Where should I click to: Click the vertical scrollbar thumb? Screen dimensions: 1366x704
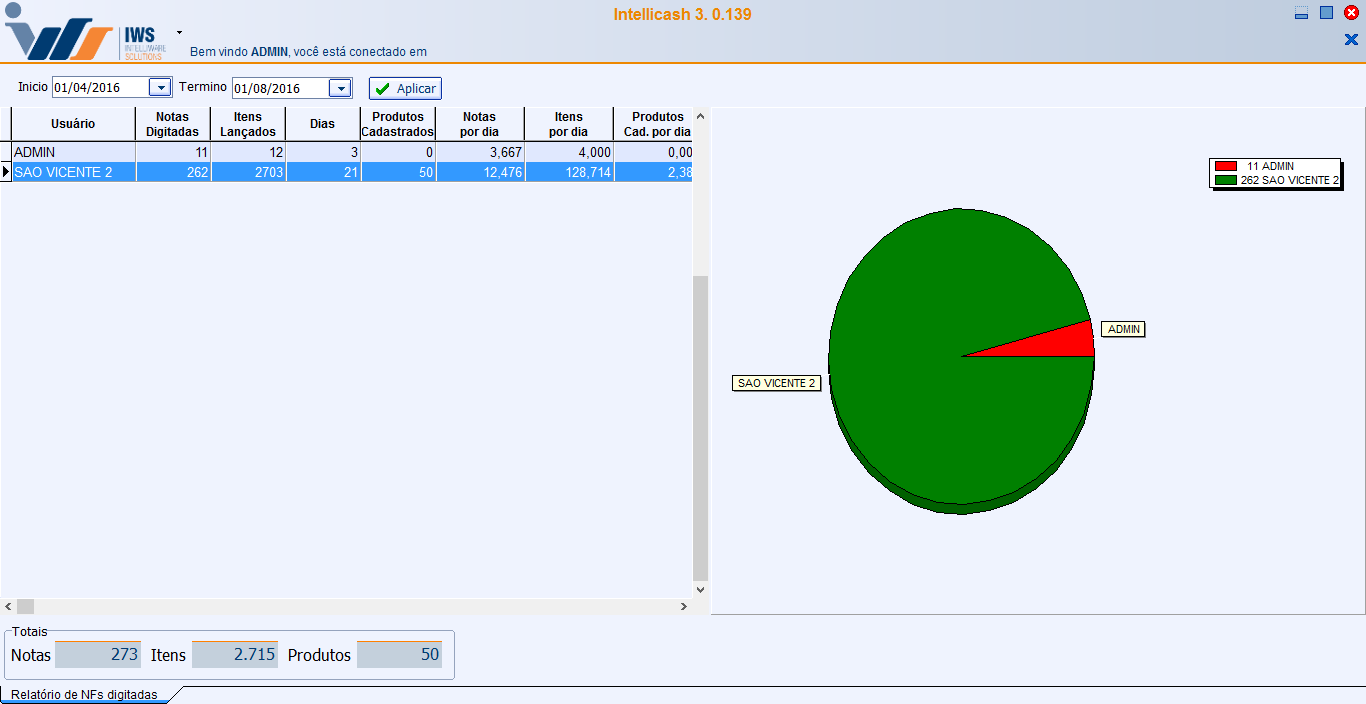[x=700, y=428]
